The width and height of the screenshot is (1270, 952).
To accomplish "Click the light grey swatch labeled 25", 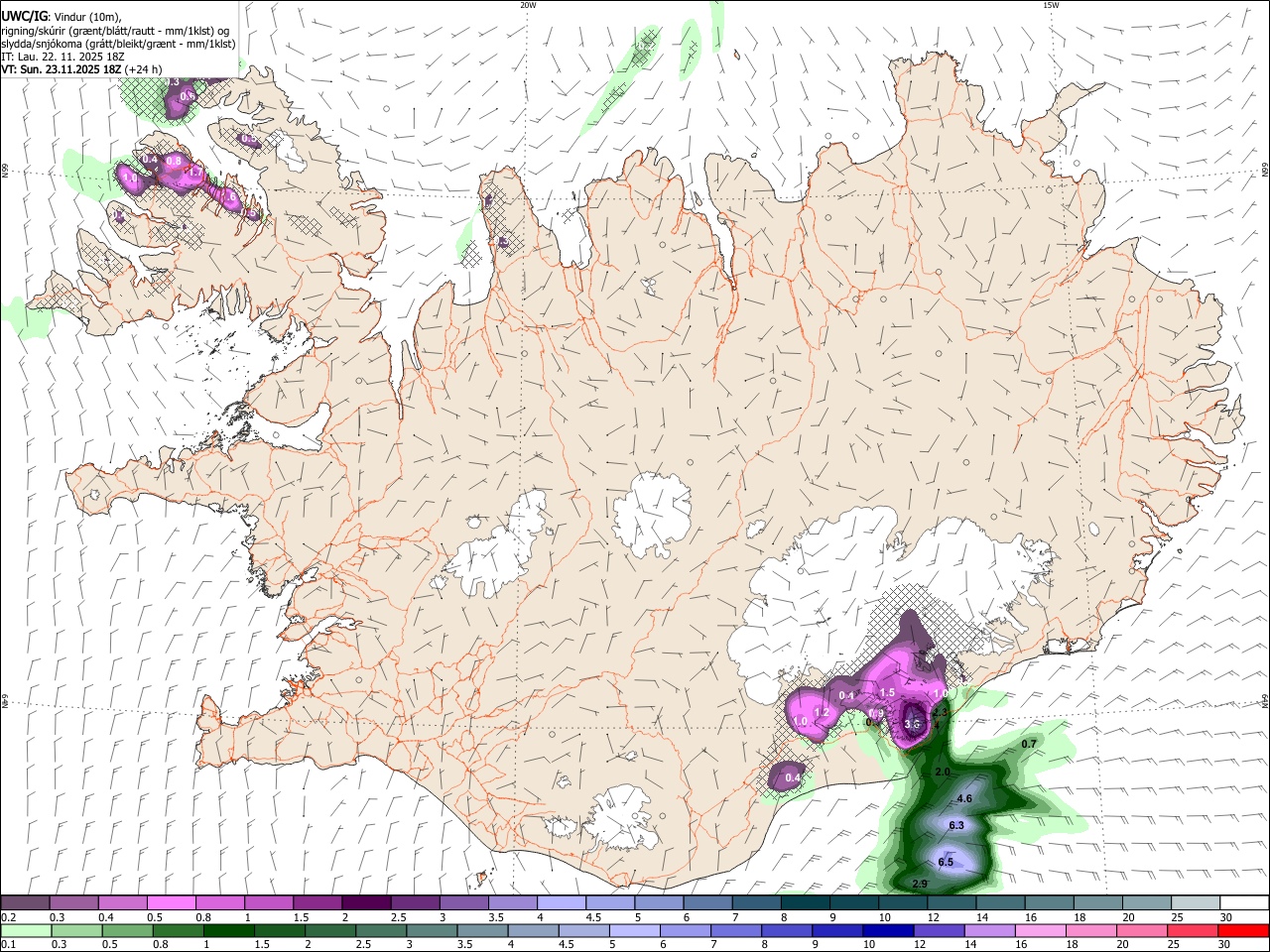I will point(1197,903).
